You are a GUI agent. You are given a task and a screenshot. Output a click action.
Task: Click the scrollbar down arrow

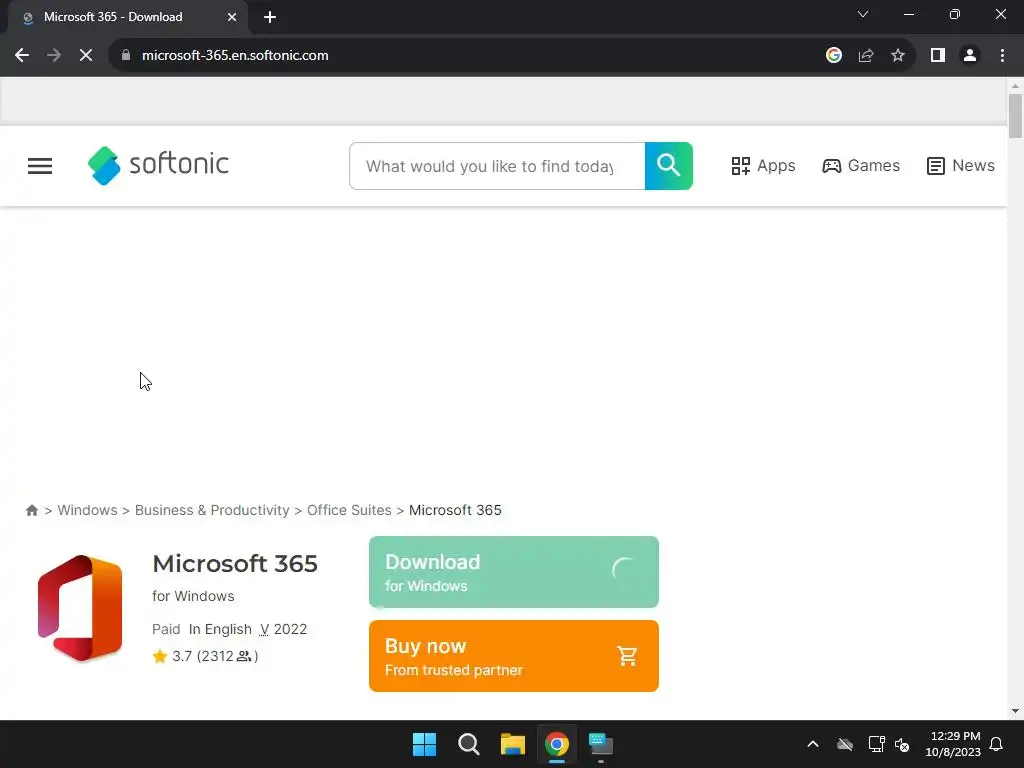click(1015, 711)
